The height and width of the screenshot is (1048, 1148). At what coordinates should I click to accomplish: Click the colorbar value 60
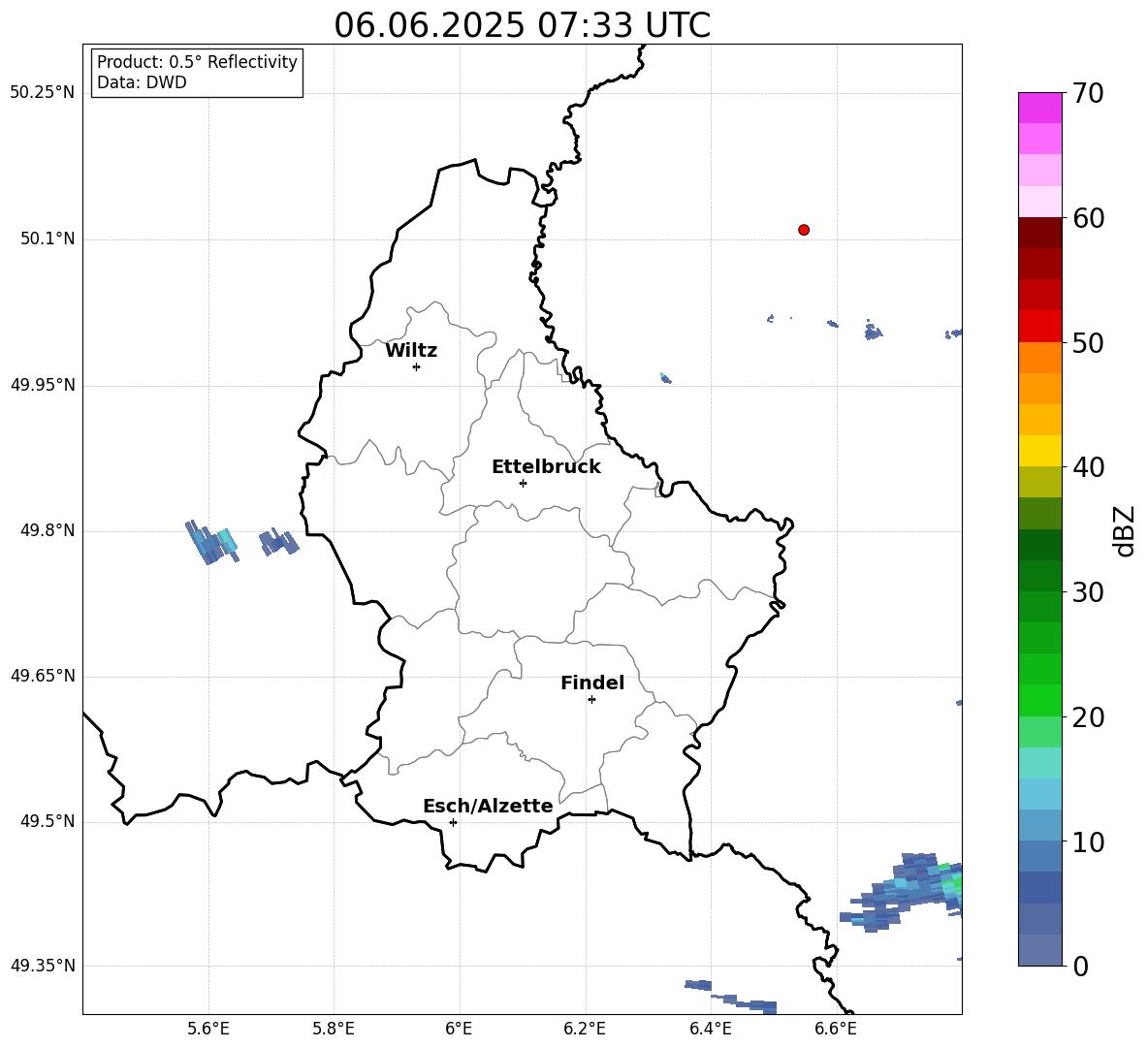tap(1088, 218)
